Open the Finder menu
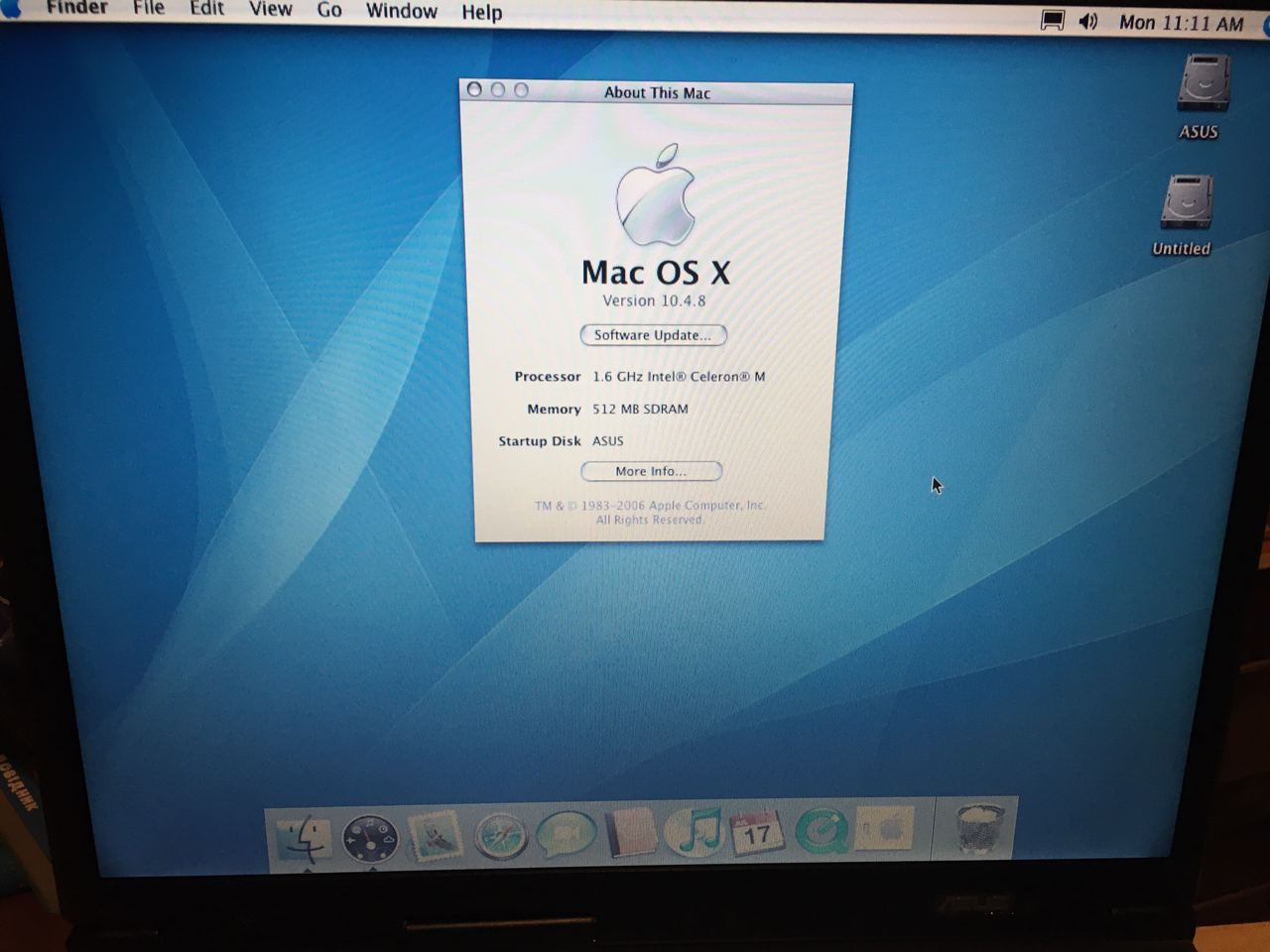Screen dimensions: 1270x952 [76, 8]
